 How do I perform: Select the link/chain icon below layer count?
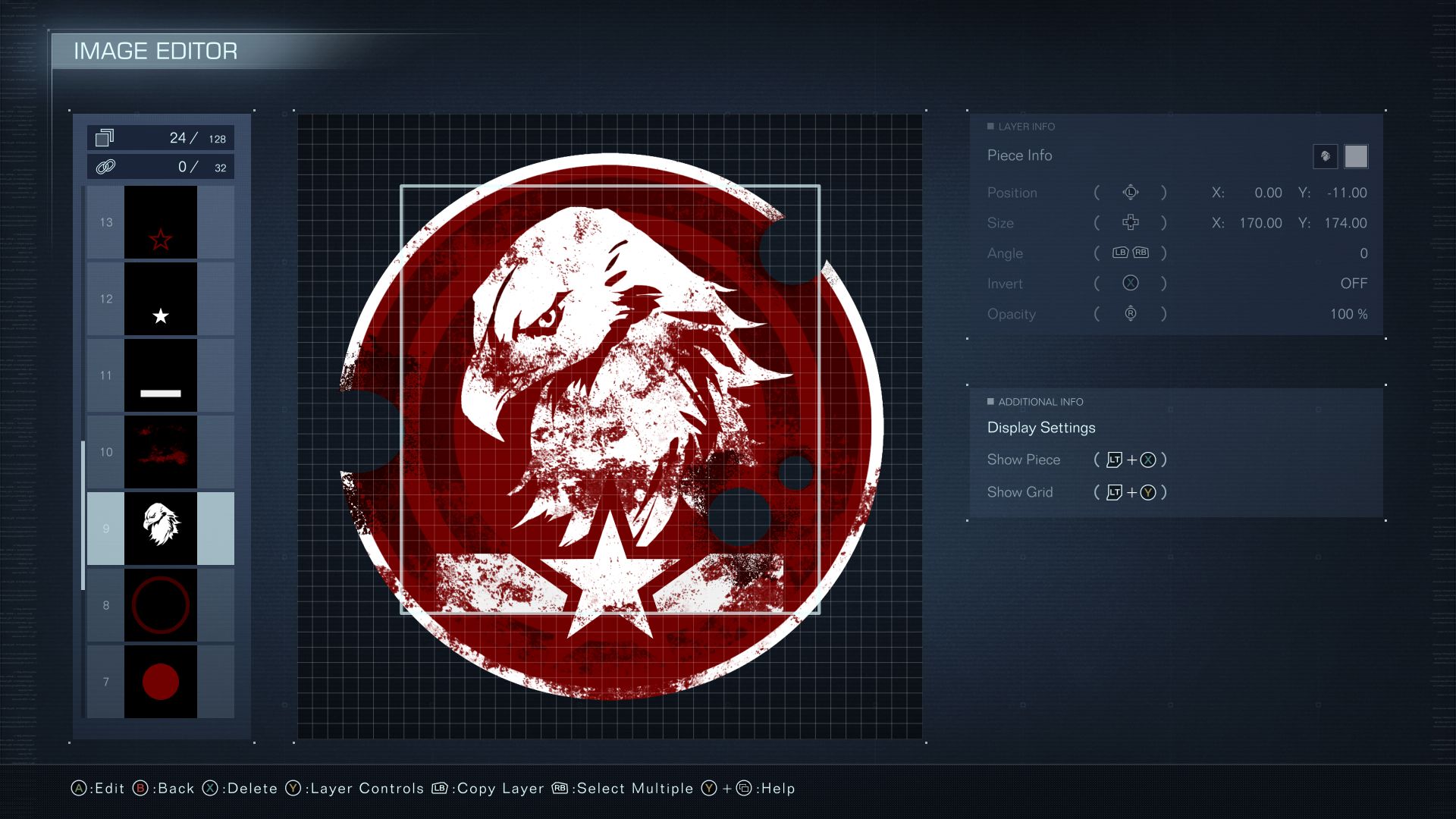click(102, 165)
